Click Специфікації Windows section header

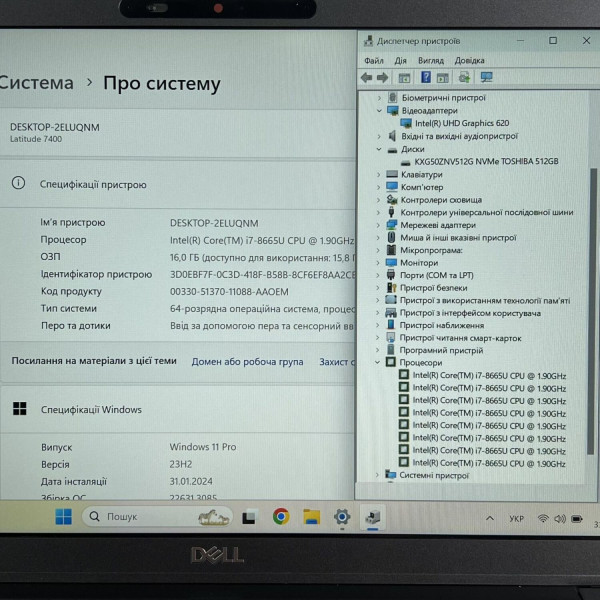[91, 409]
